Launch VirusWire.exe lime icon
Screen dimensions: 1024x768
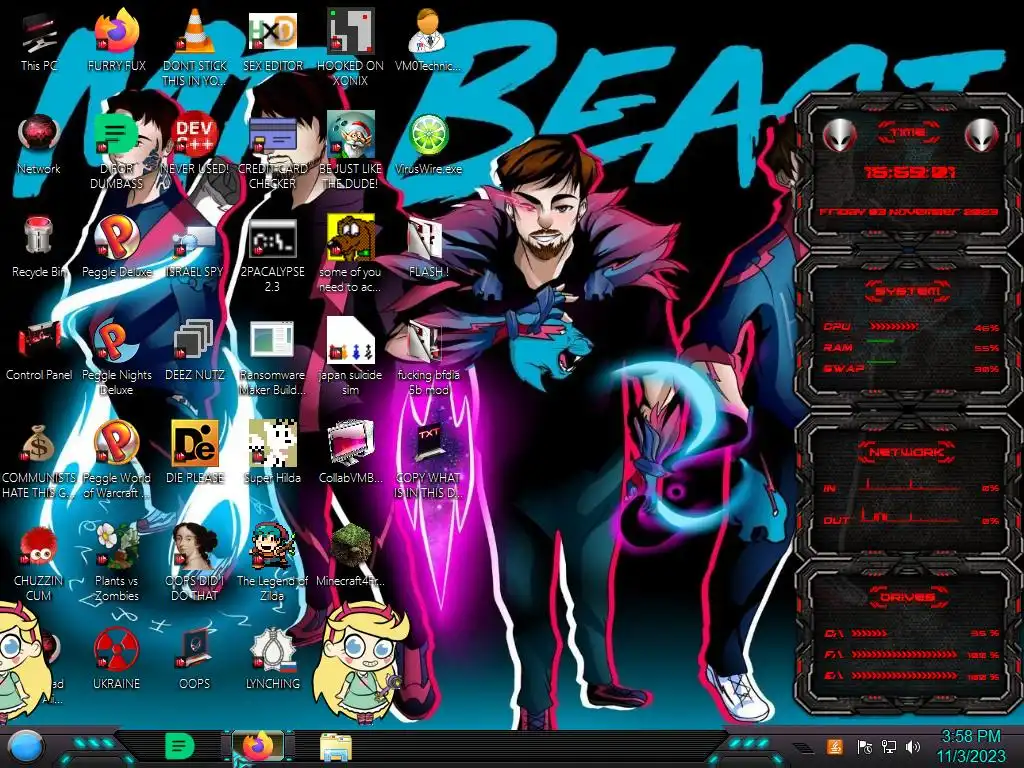(x=428, y=145)
